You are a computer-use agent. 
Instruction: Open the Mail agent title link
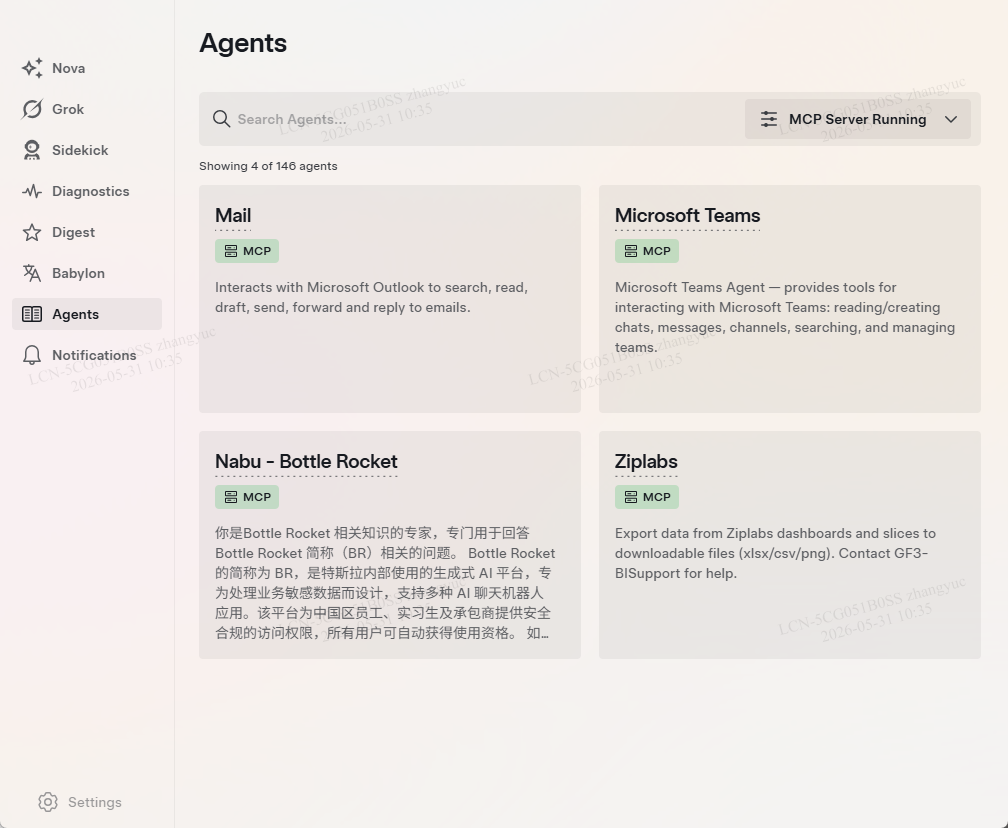(x=233, y=215)
